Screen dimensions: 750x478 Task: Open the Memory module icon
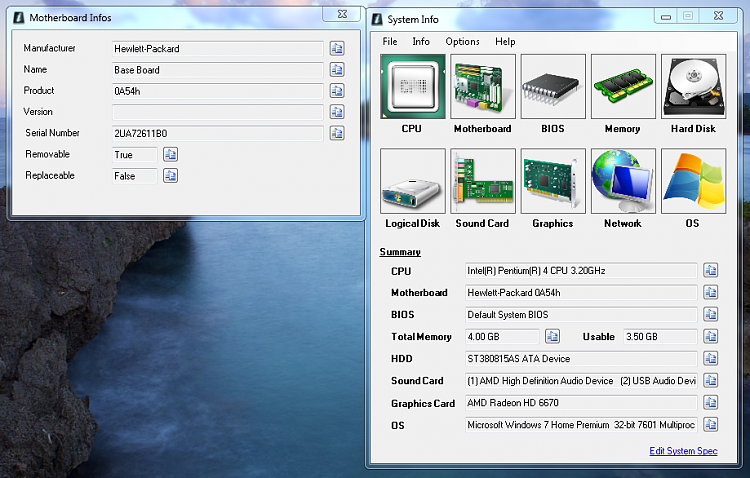point(623,87)
